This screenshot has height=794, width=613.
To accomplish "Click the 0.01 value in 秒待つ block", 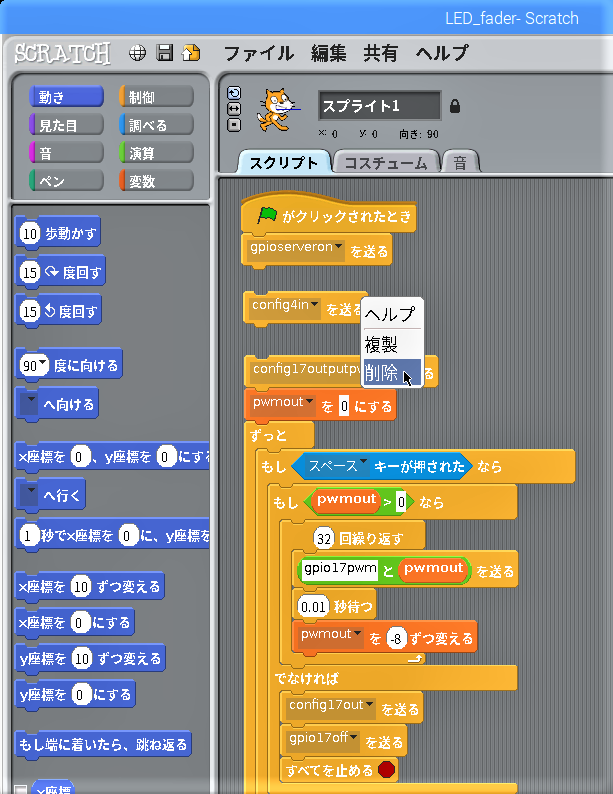I will (313, 606).
